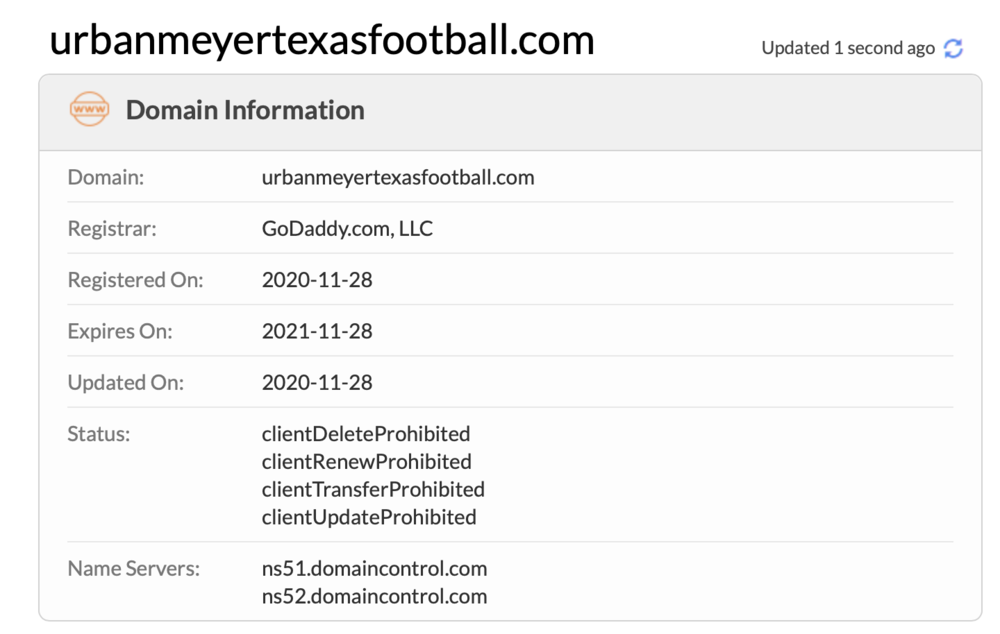Click the clientTransferProhibited status
The image size is (1000, 634).
[373, 490]
